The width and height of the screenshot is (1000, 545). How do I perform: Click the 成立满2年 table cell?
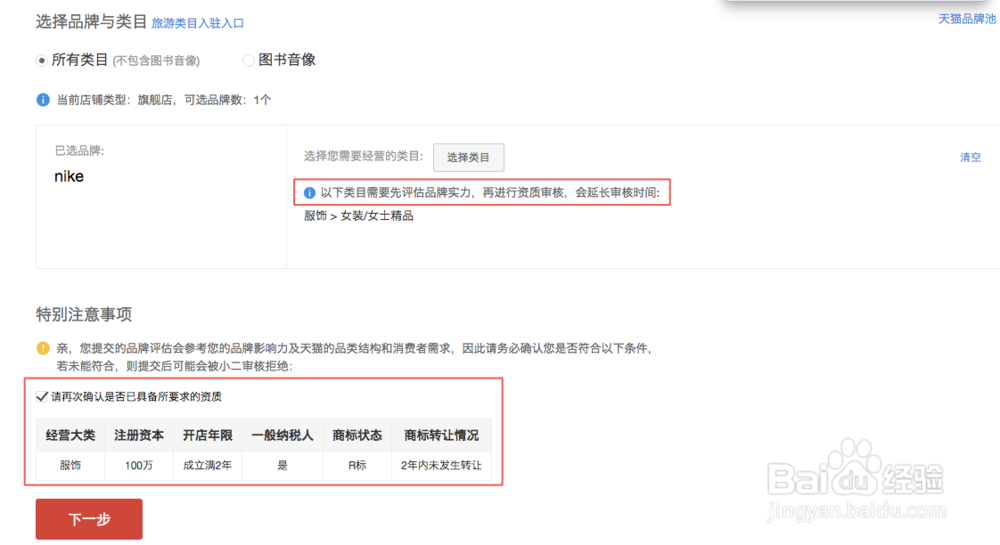point(208,465)
